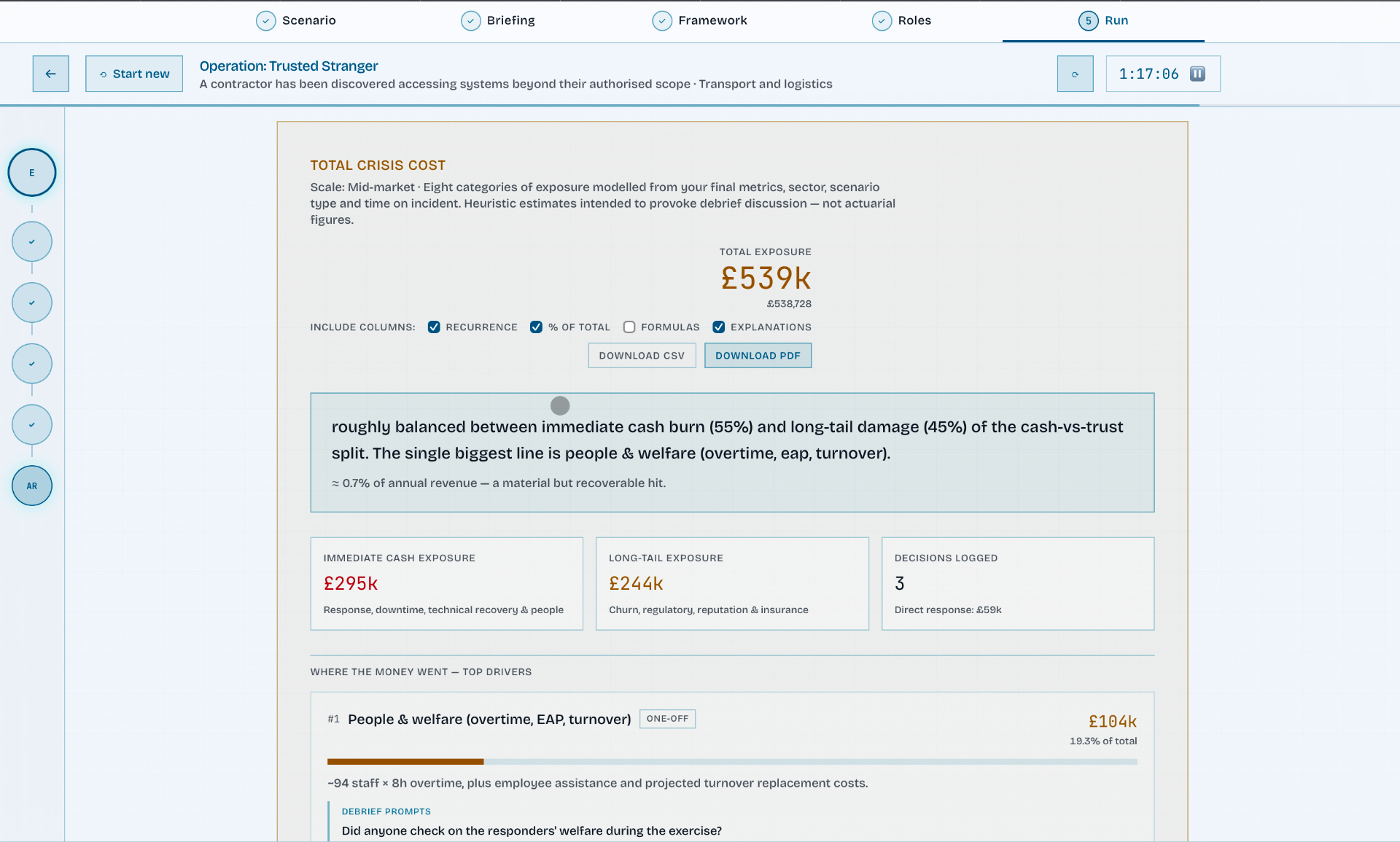
Task: Uncheck the Explanations column checkbox
Action: (x=719, y=327)
